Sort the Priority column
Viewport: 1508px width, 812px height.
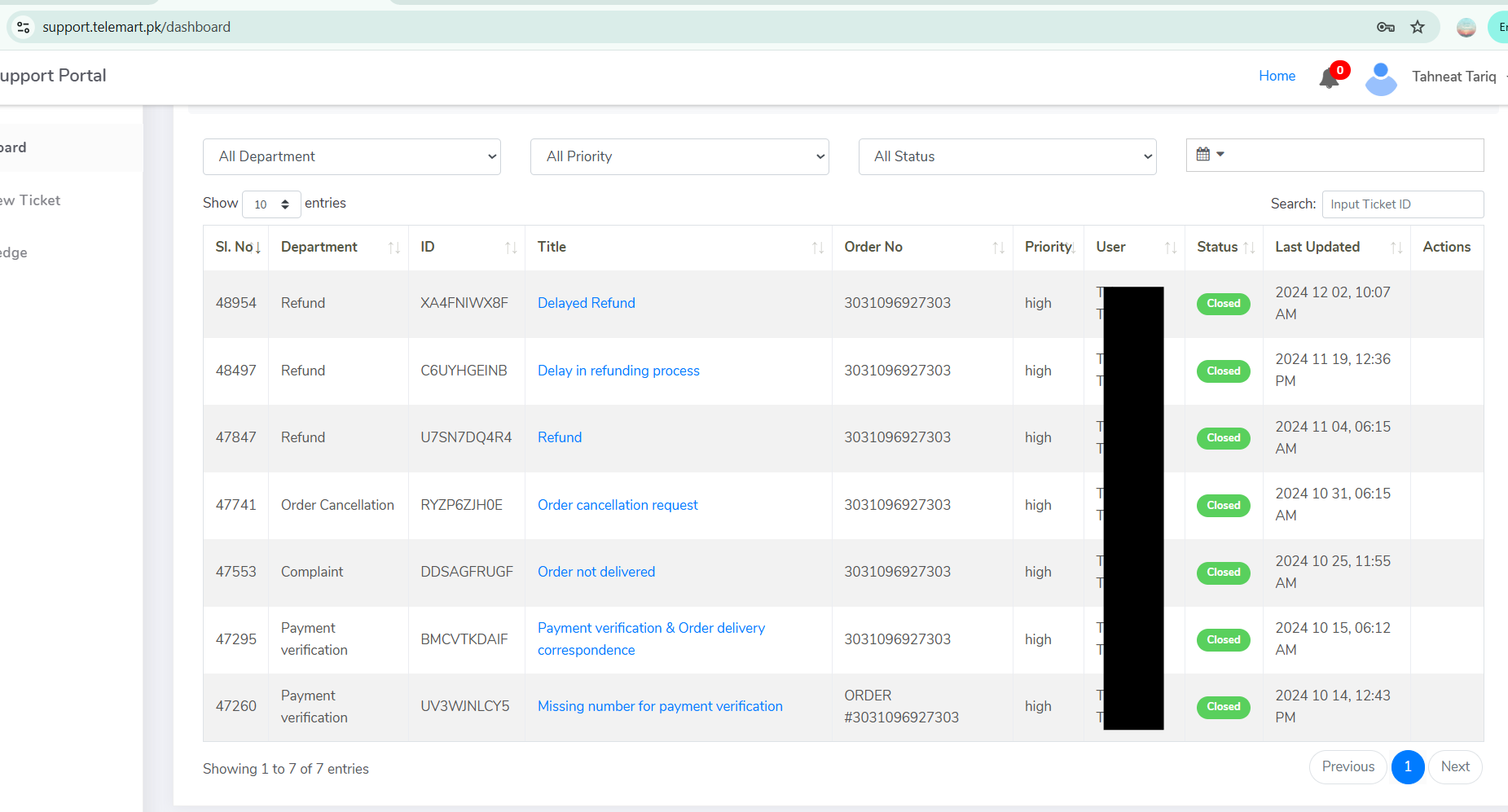click(x=1073, y=248)
